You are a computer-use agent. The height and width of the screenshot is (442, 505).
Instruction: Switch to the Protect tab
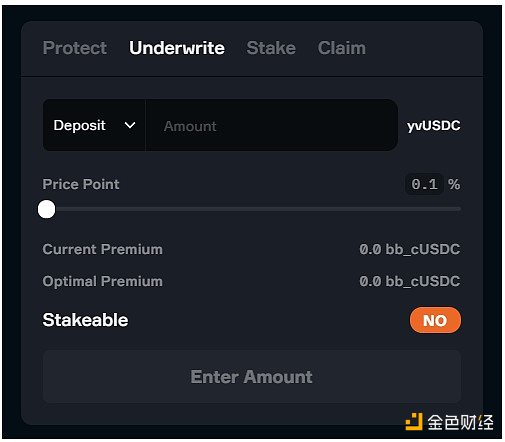[75, 48]
